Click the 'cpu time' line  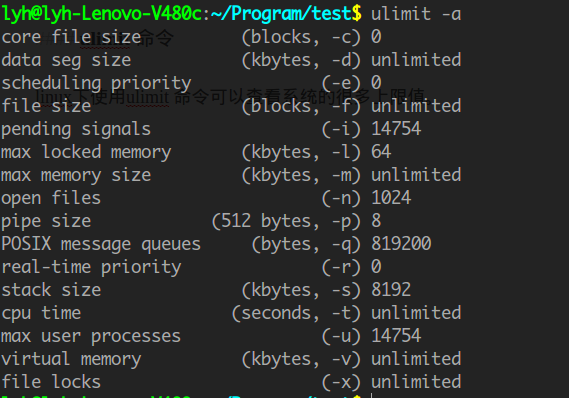[231, 313]
